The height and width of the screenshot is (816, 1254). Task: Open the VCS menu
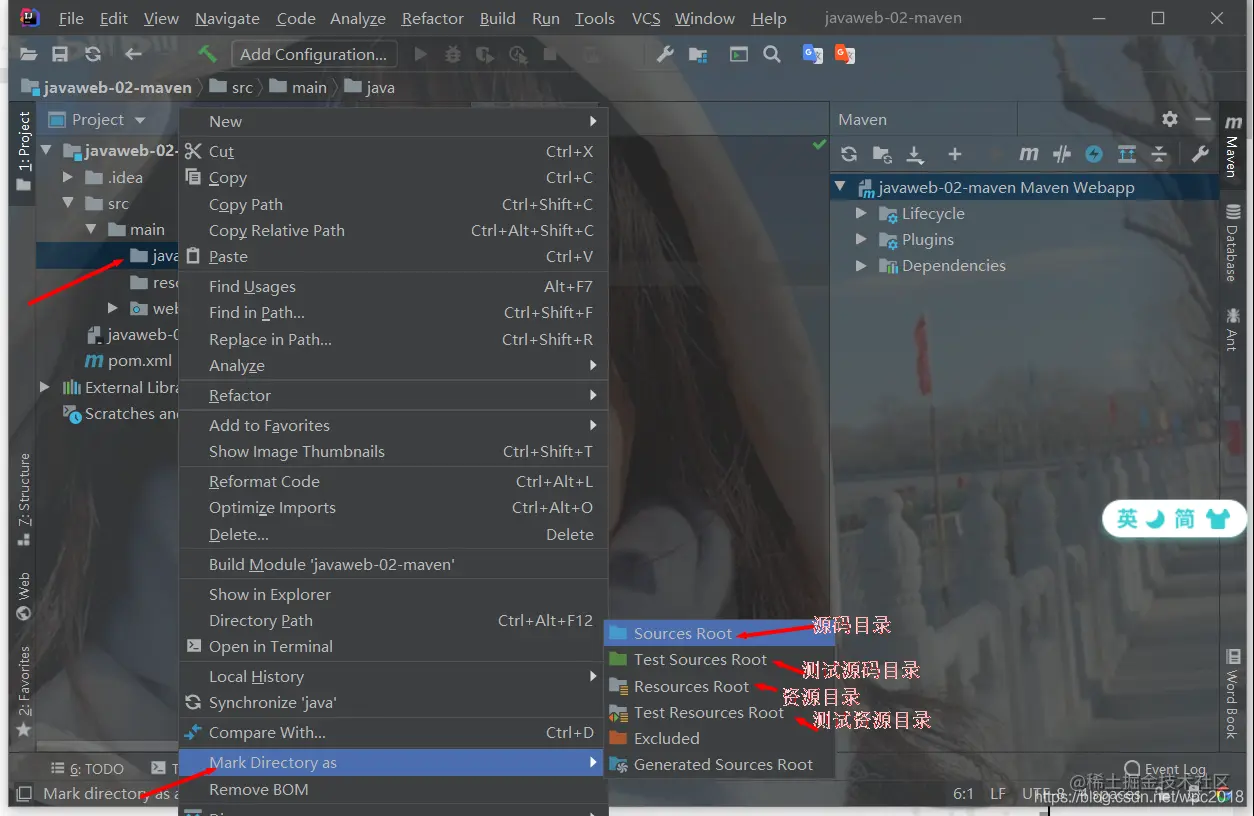click(645, 19)
